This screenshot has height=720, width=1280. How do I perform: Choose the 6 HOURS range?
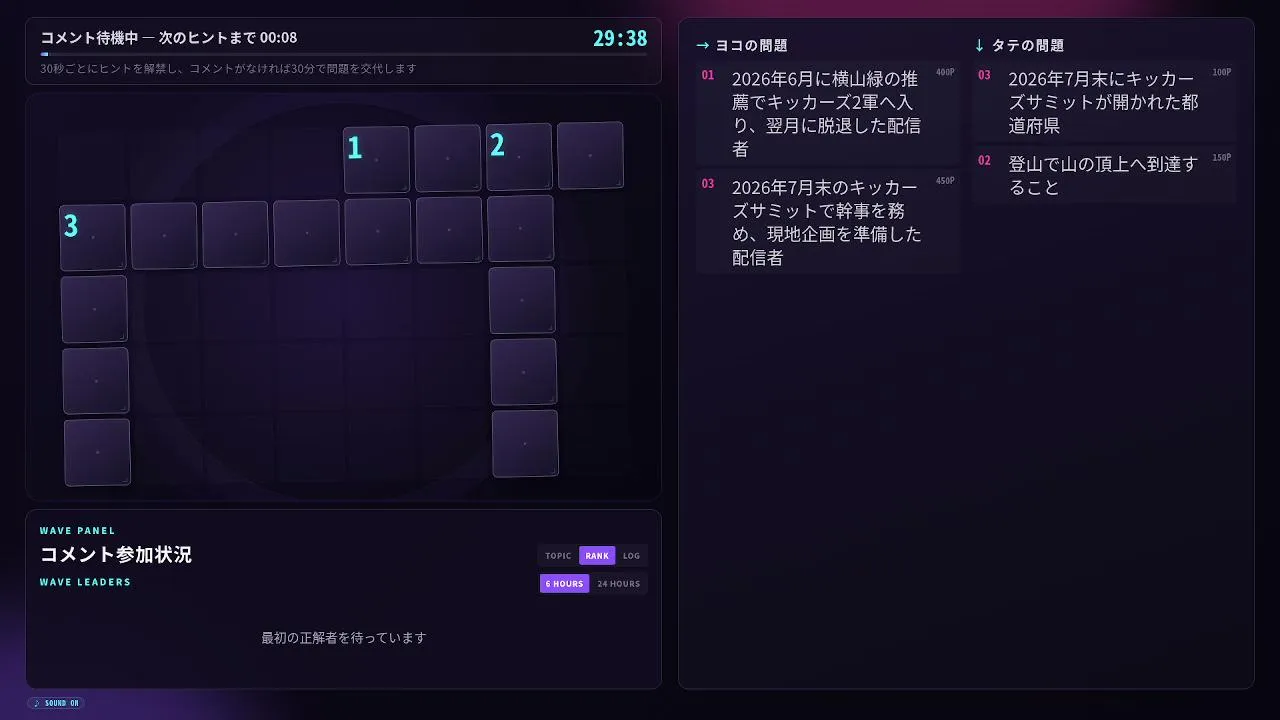pyautogui.click(x=565, y=584)
